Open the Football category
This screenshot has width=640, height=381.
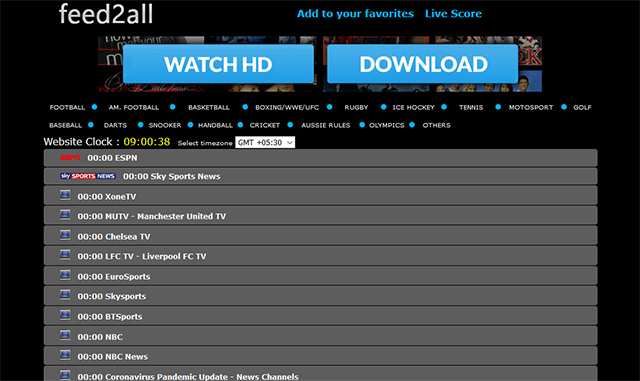(67, 107)
